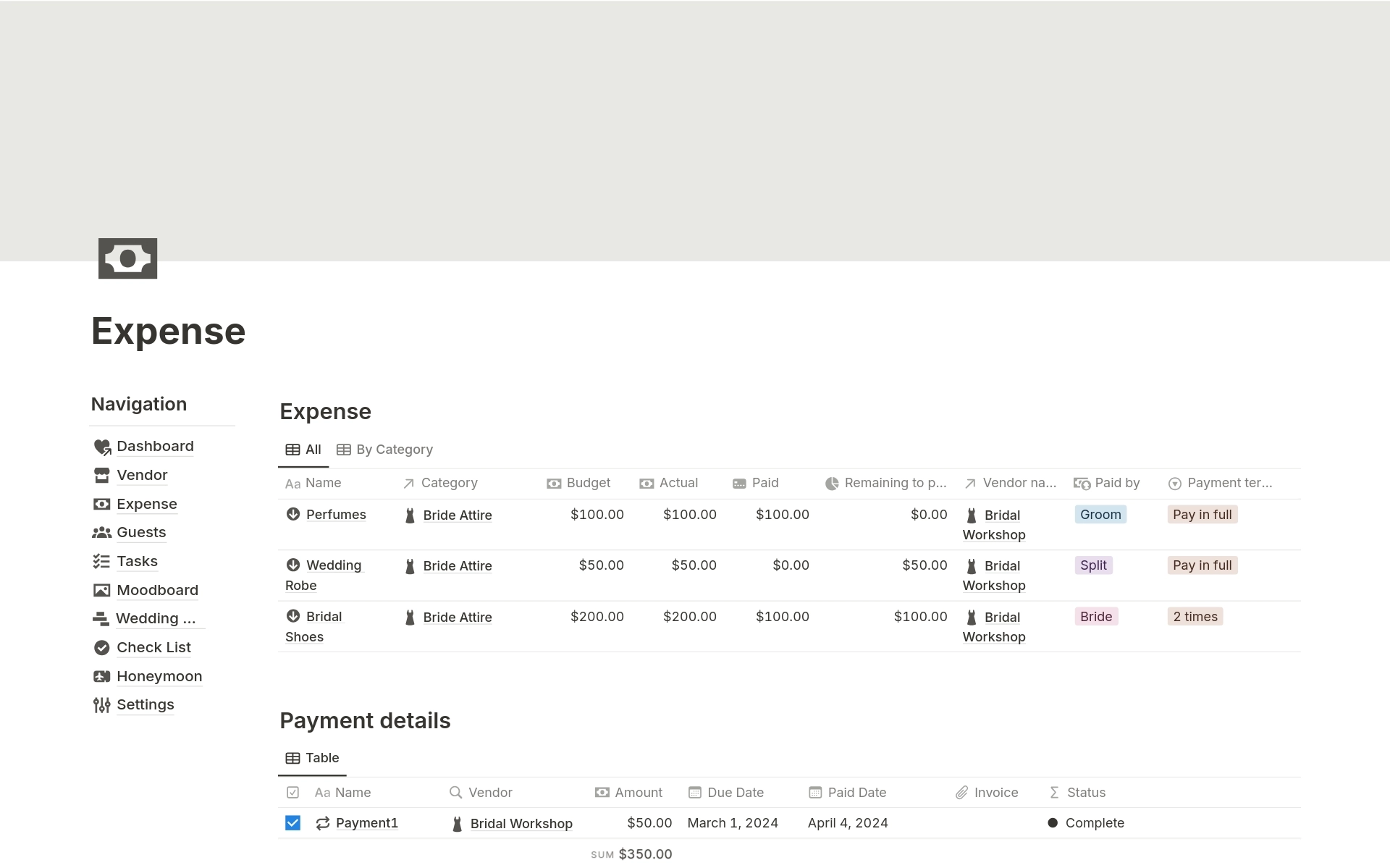Click the Budget column money icon
Viewport: 1390px width, 868px height.
click(554, 484)
